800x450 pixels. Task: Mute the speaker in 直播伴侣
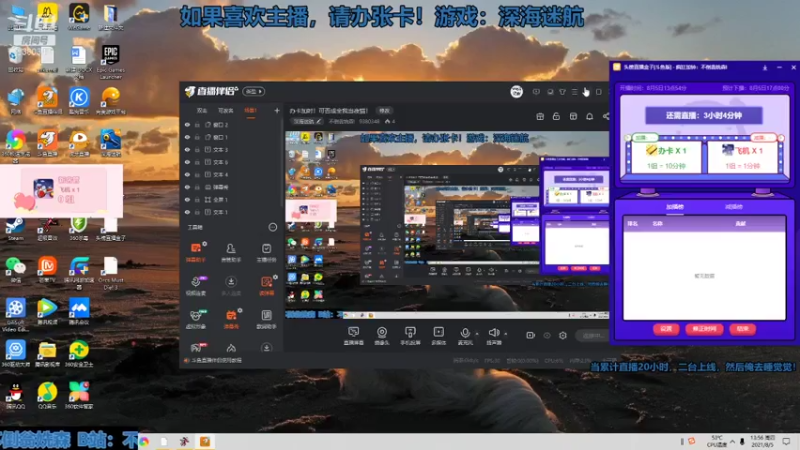point(493,334)
